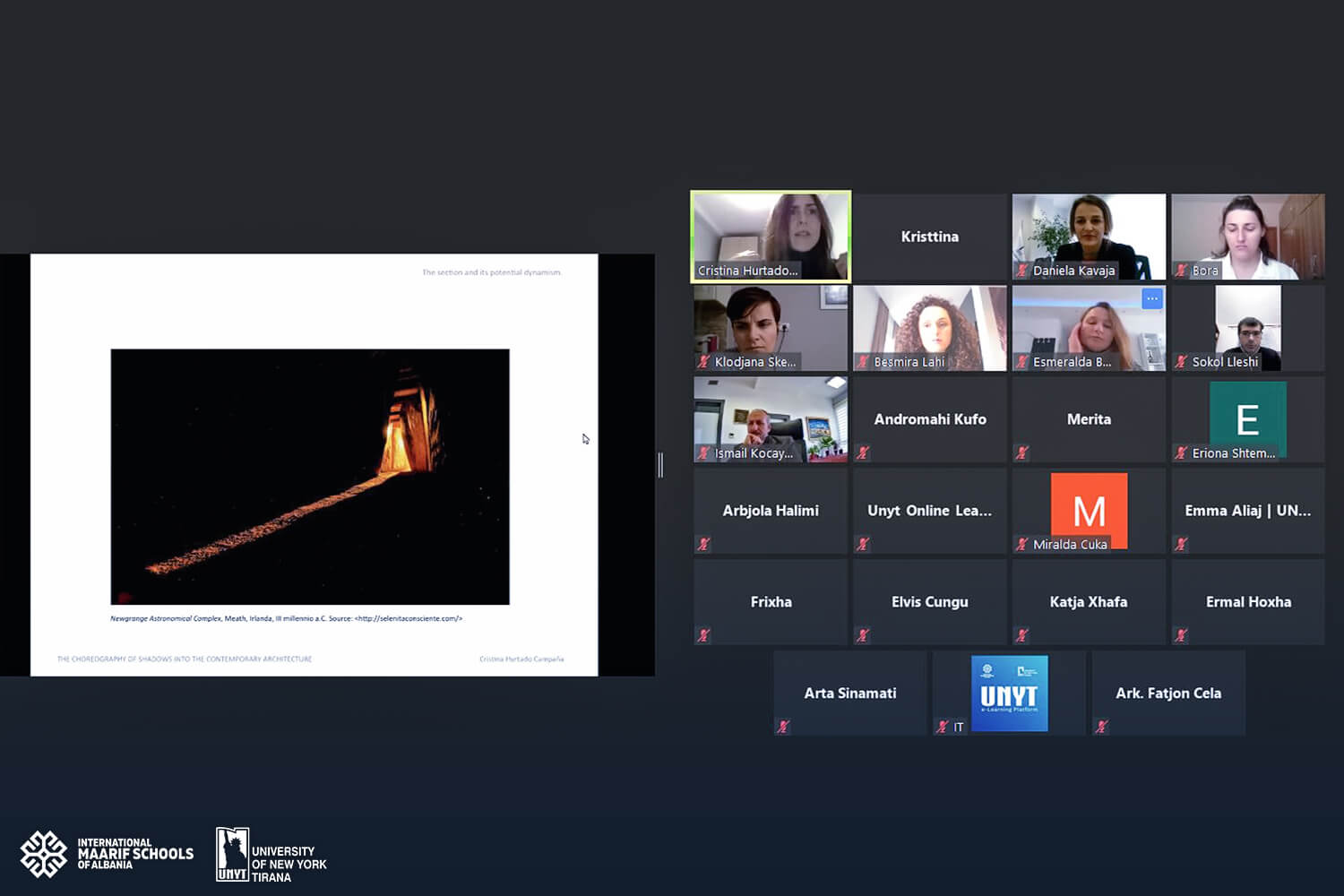Toggle mute icon on Arta Sinamati's tile
The image size is (1344, 896).
coord(783,727)
